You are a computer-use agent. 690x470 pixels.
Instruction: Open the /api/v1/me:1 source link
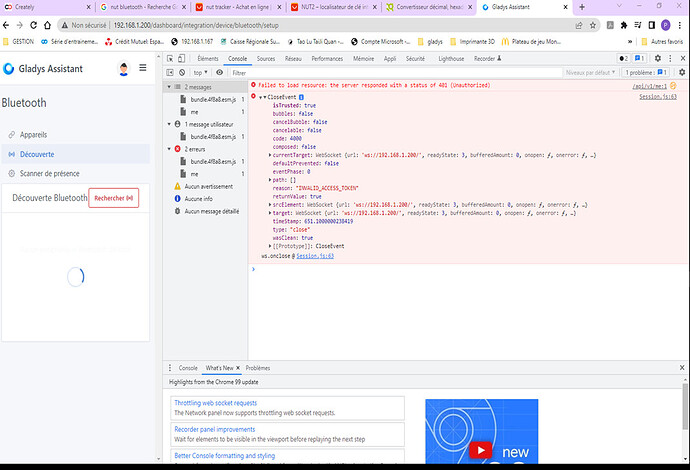click(650, 86)
